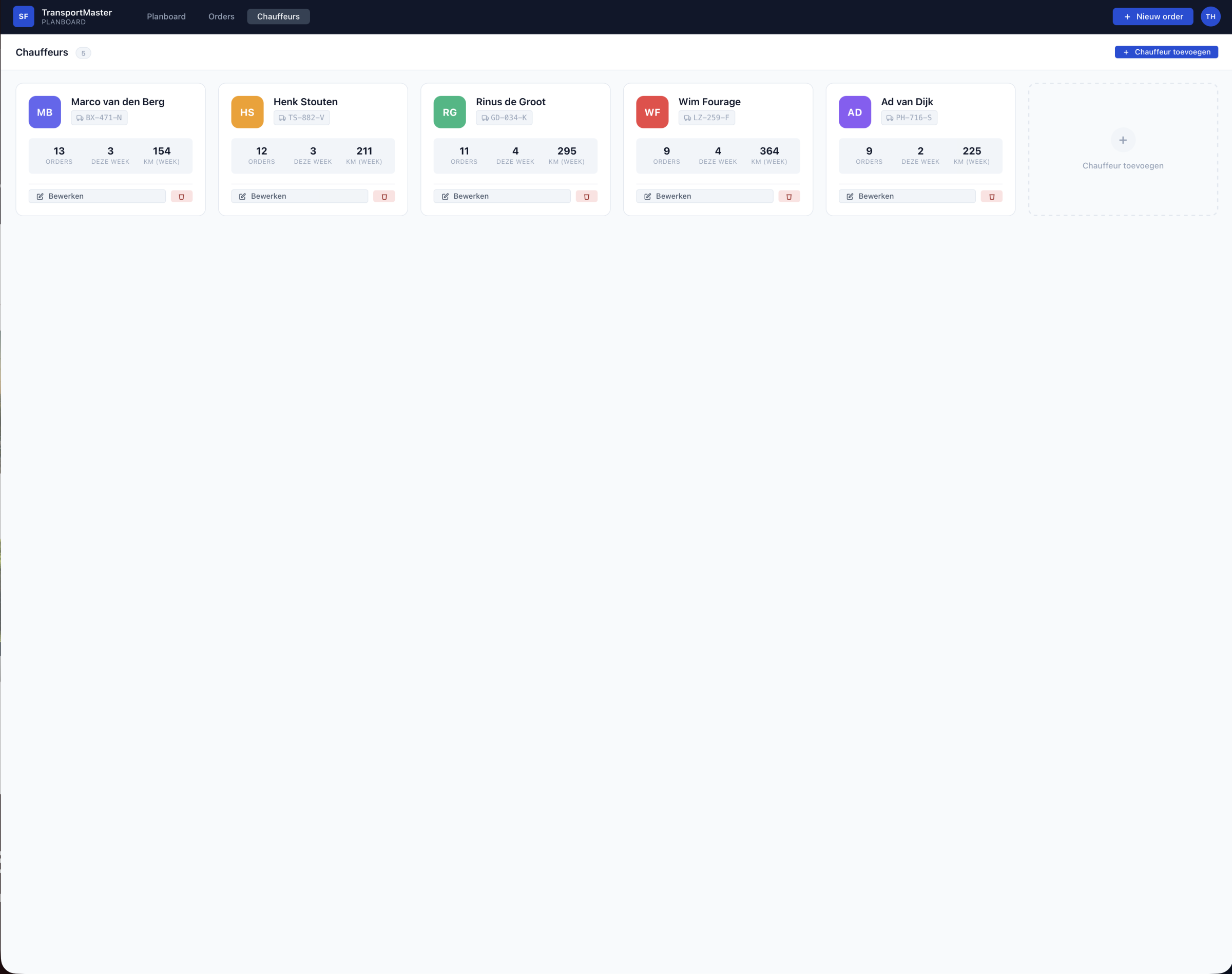This screenshot has width=1232, height=974.
Task: Remove Wim Fourage with the delete icon
Action: (789, 196)
